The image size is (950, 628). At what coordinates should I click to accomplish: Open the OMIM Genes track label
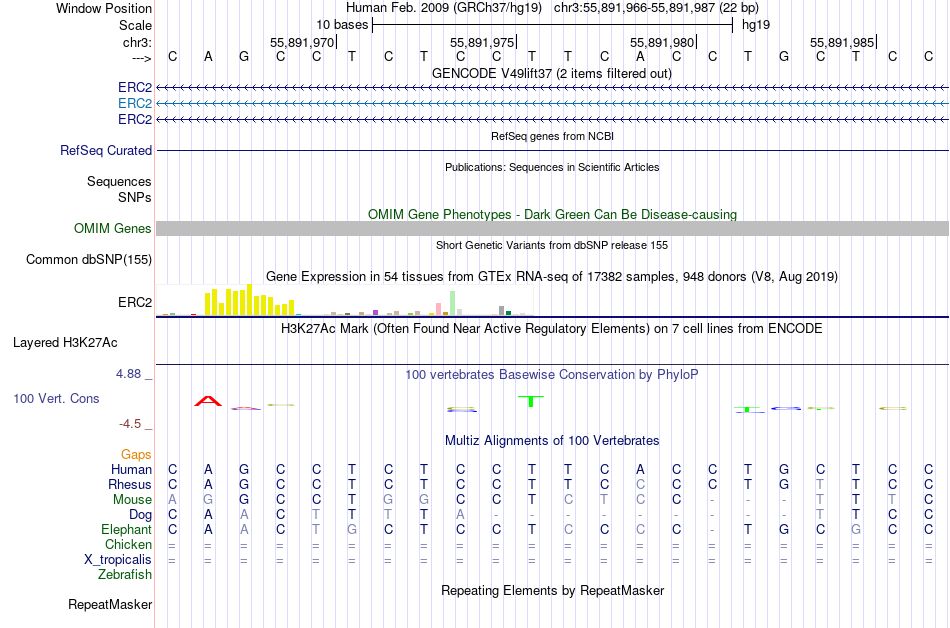pyautogui.click(x=113, y=228)
